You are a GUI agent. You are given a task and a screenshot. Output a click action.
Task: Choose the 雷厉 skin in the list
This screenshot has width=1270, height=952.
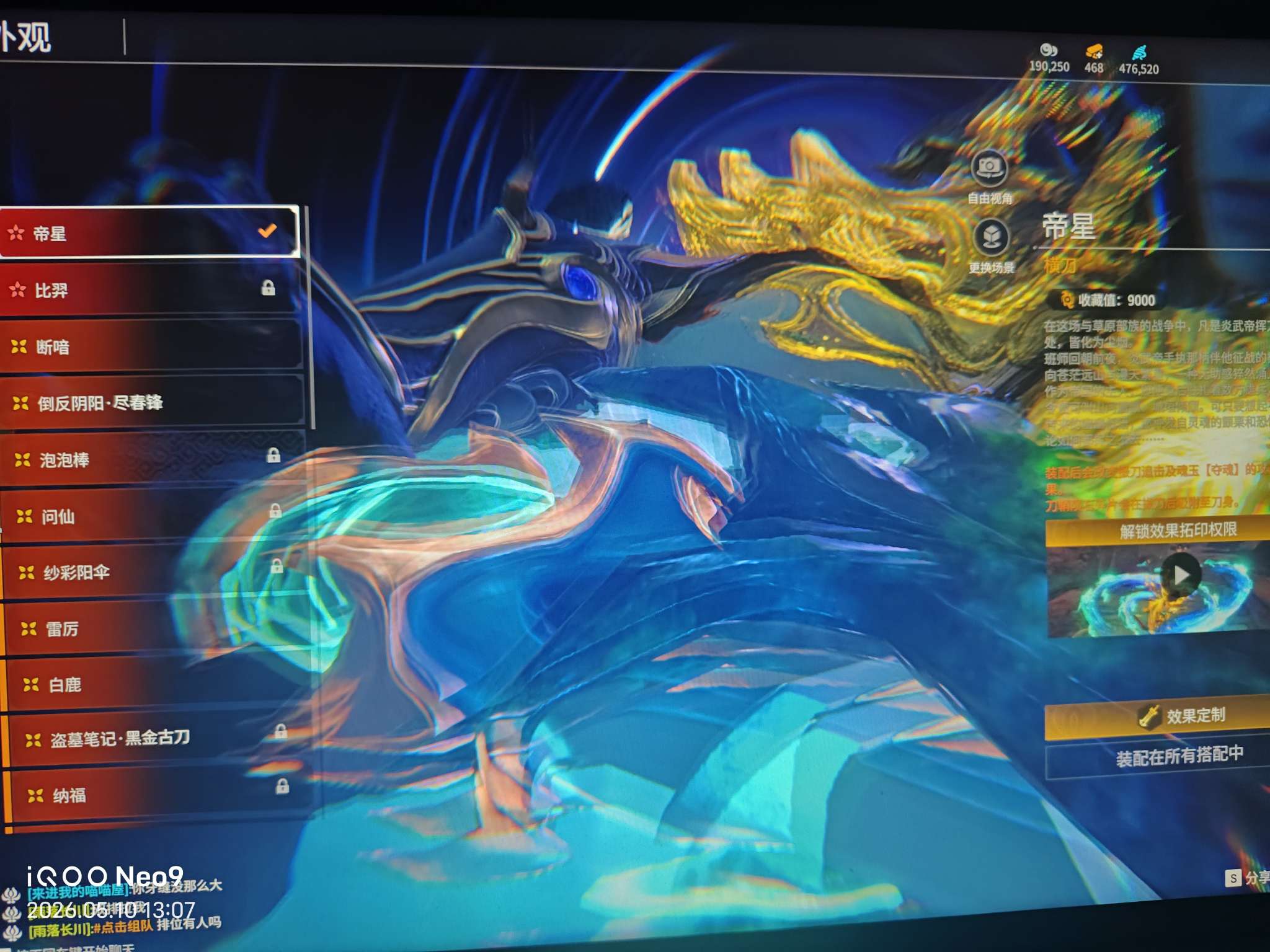pyautogui.click(x=158, y=628)
